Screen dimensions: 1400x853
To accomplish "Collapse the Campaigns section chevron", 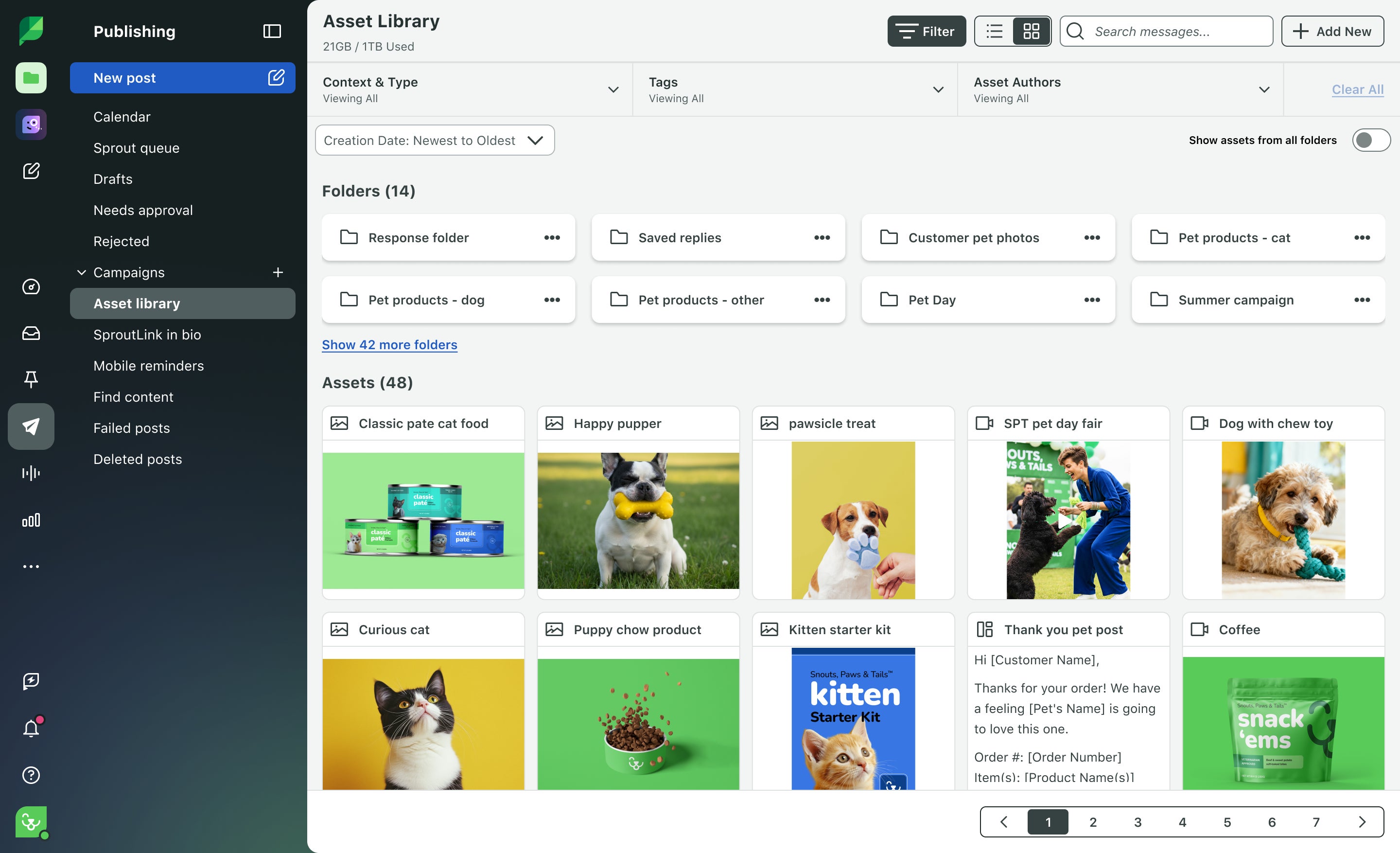I will 81,272.
